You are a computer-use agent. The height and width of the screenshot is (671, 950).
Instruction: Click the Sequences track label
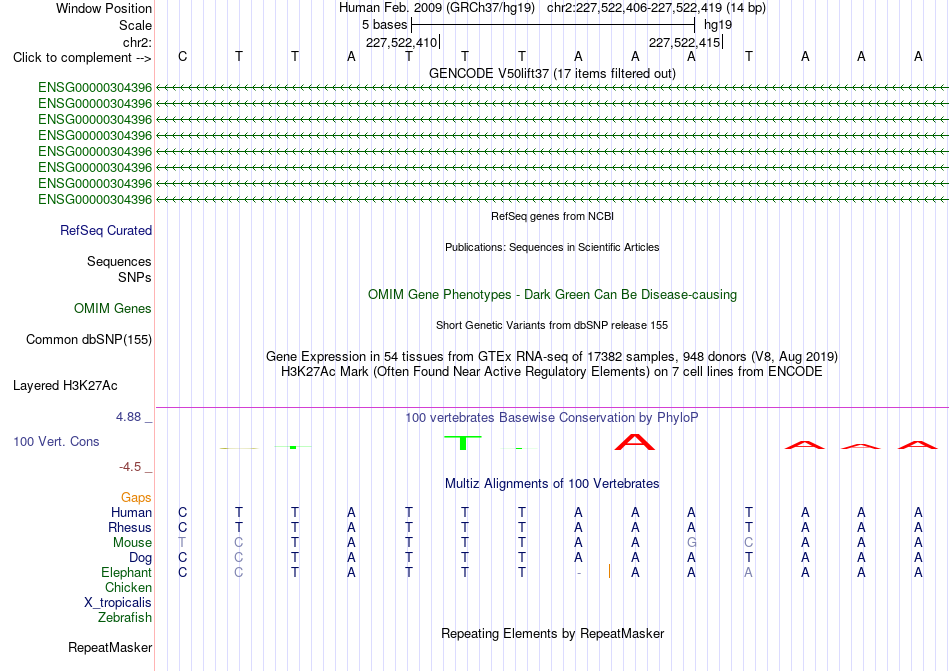119,262
